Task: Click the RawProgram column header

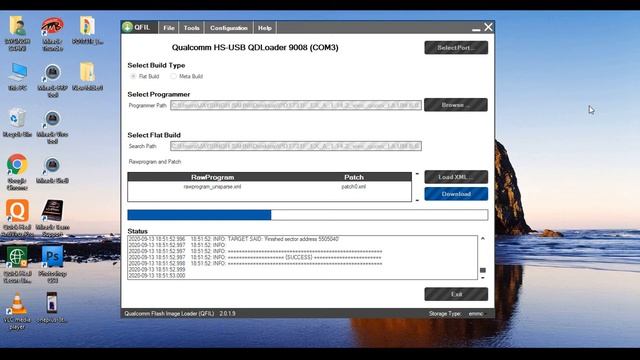Action: click(x=212, y=177)
